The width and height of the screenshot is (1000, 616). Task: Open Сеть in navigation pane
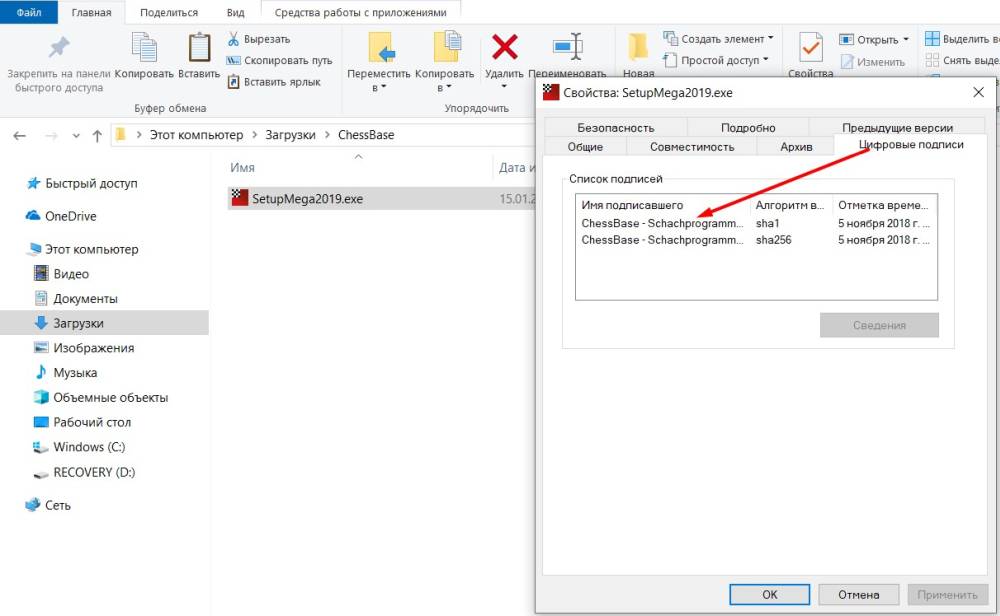57,505
